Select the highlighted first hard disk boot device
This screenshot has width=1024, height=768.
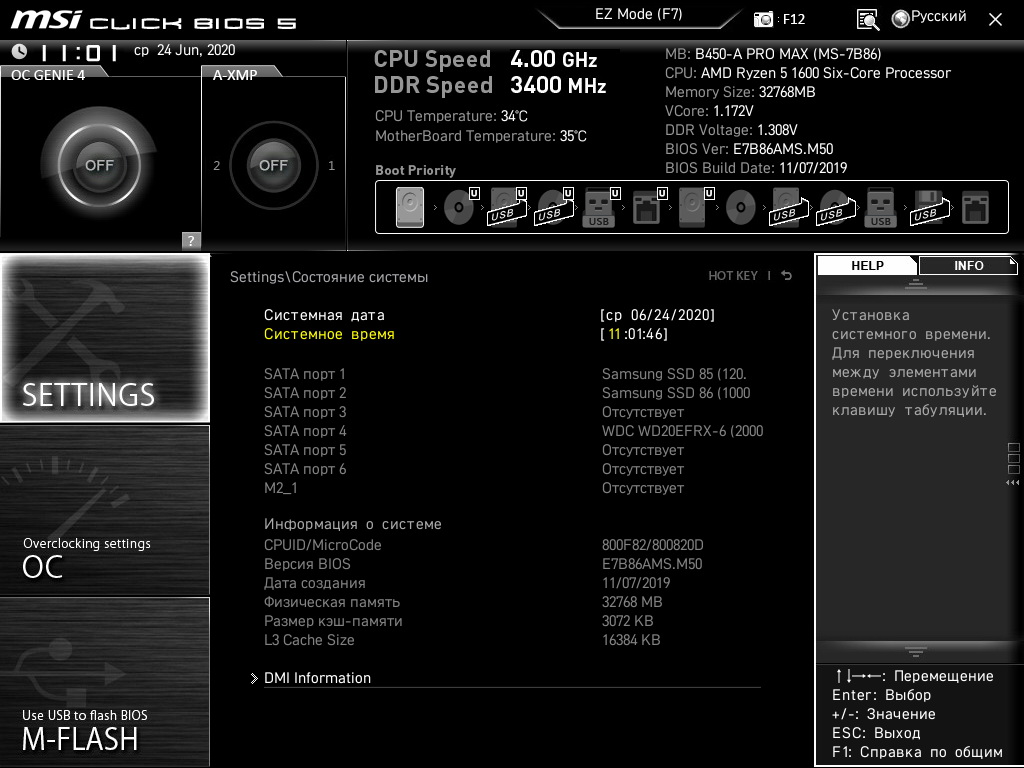pos(409,208)
